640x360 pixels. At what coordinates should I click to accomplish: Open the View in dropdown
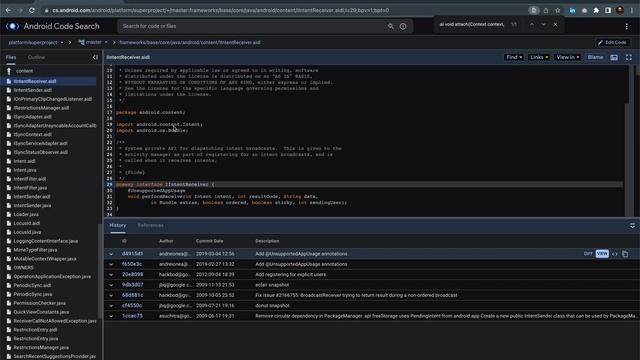[x=568, y=57]
